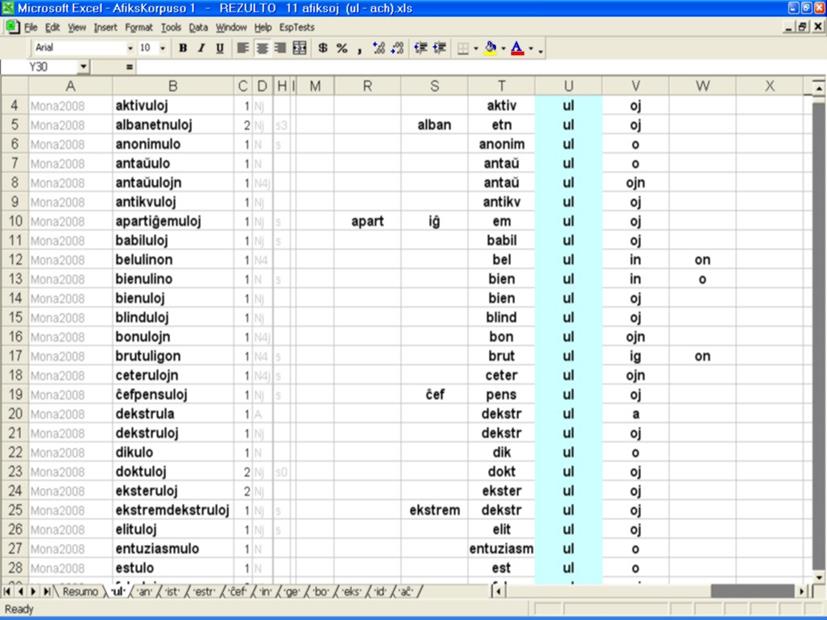
Task: Click the Name Box showing Y30
Action: point(40,67)
